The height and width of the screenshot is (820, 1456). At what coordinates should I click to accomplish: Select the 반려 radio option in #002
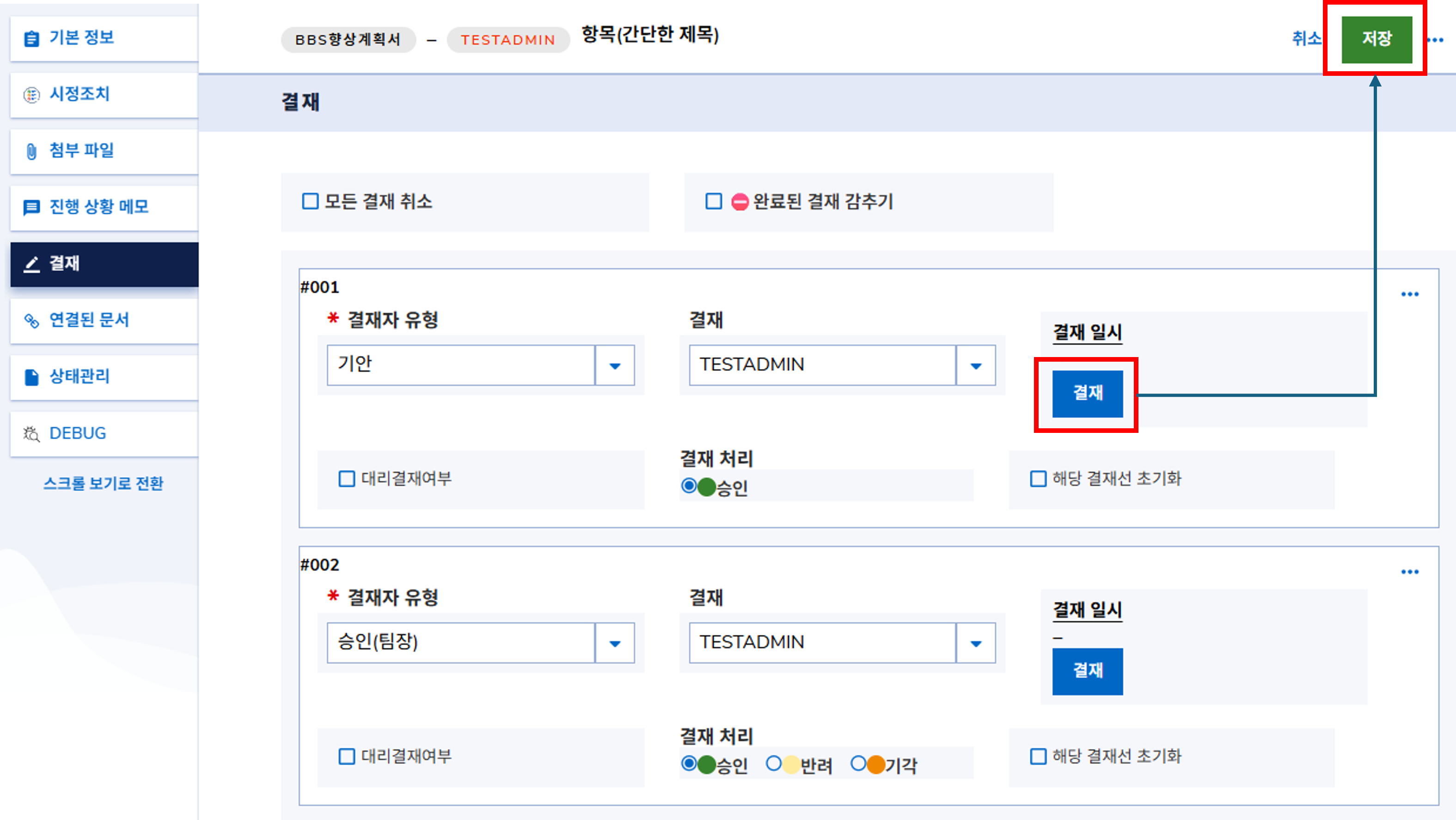tap(774, 764)
